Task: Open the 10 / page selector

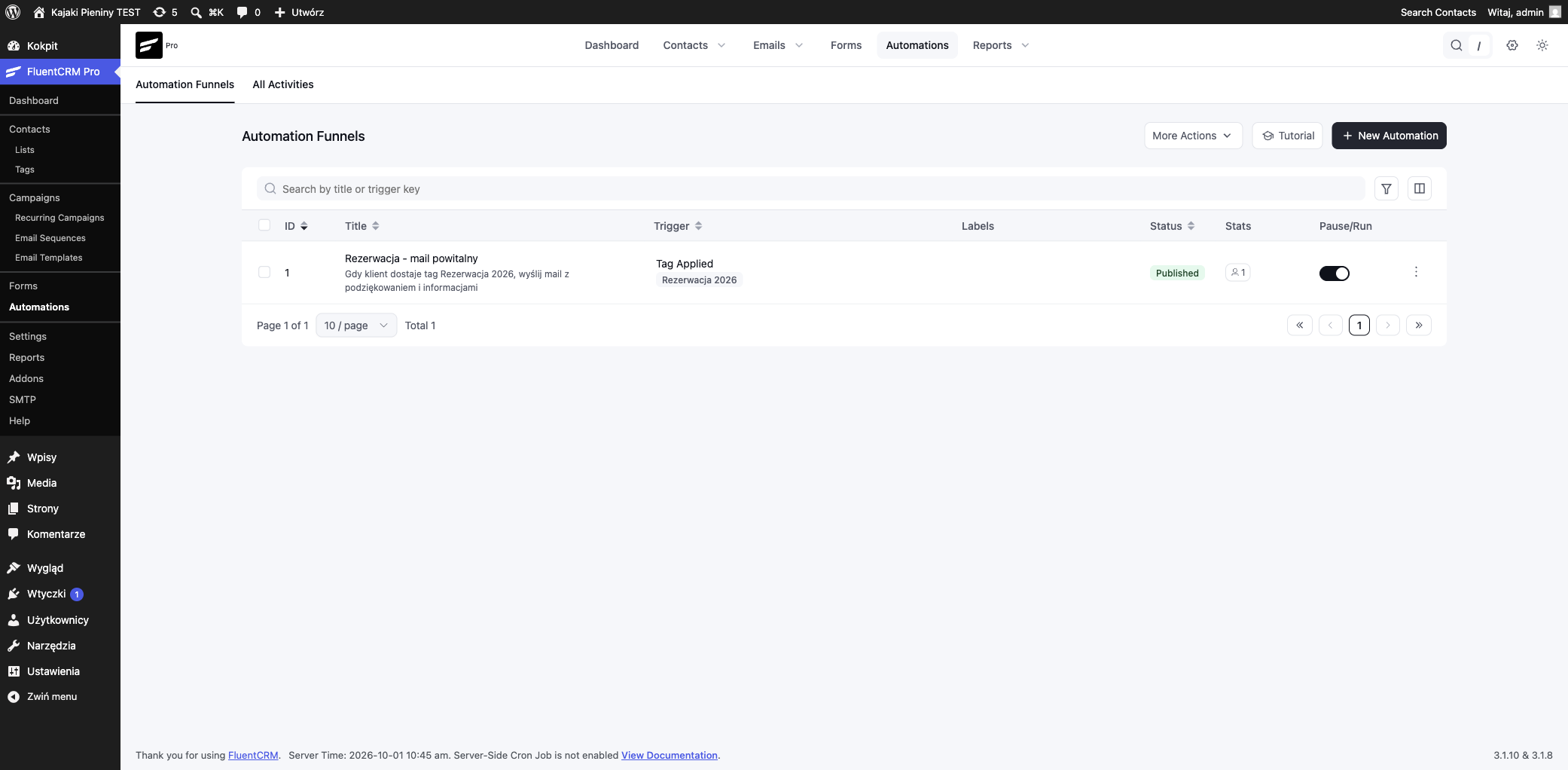Action: pyautogui.click(x=356, y=325)
